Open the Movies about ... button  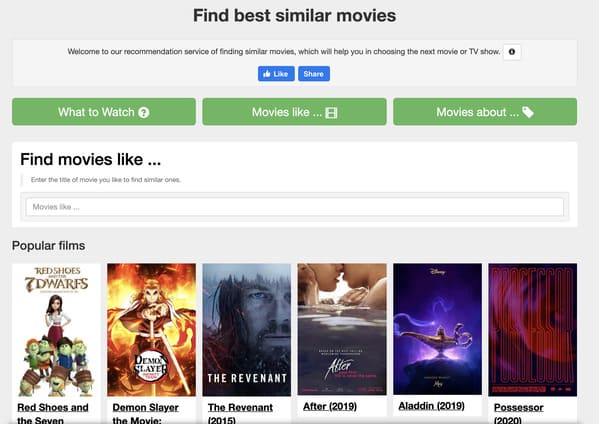click(x=485, y=112)
